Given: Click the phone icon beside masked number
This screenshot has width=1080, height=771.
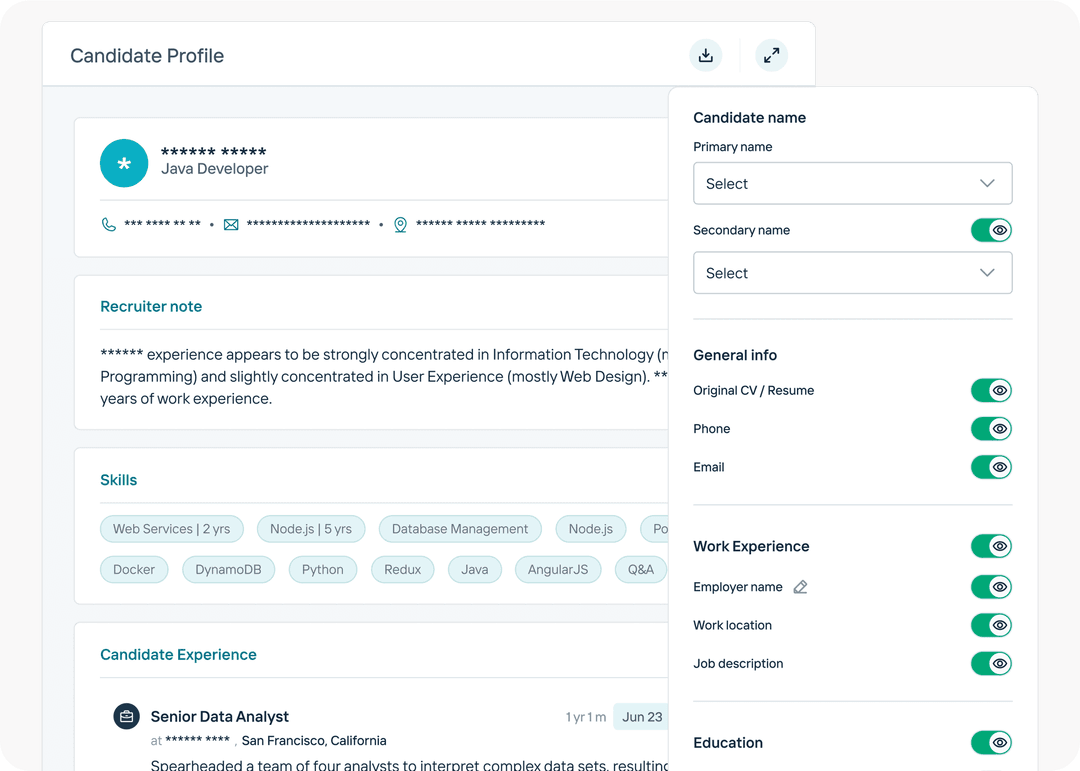Looking at the screenshot, I should pyautogui.click(x=108, y=224).
